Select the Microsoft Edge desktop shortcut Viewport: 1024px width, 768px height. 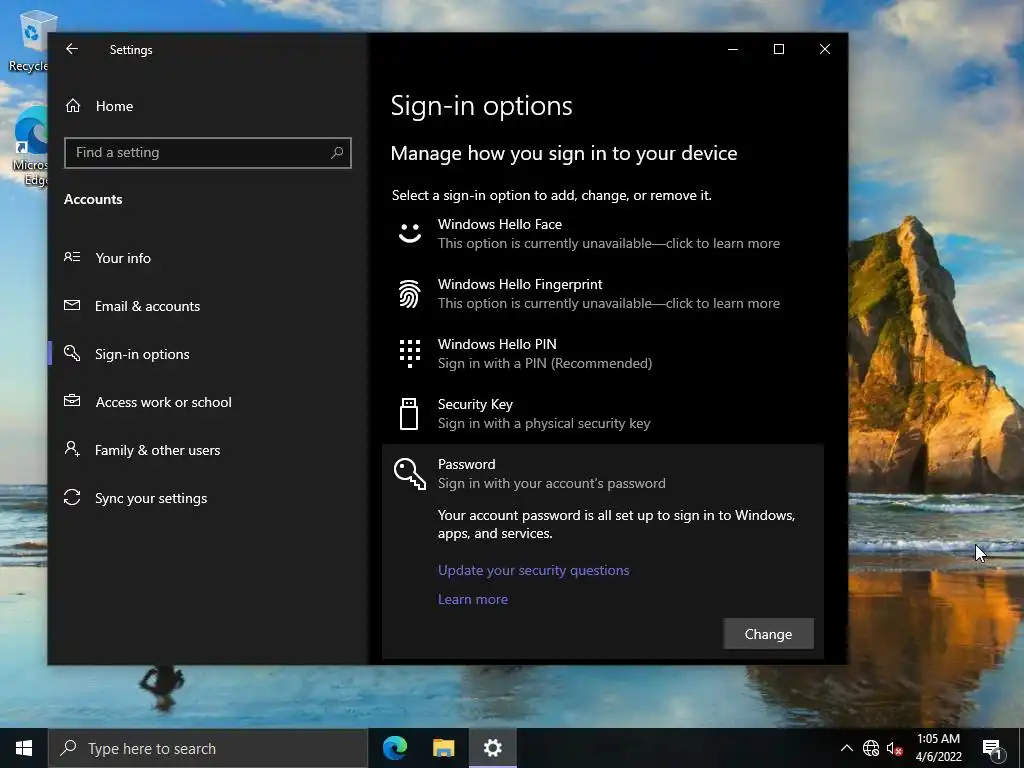30,147
